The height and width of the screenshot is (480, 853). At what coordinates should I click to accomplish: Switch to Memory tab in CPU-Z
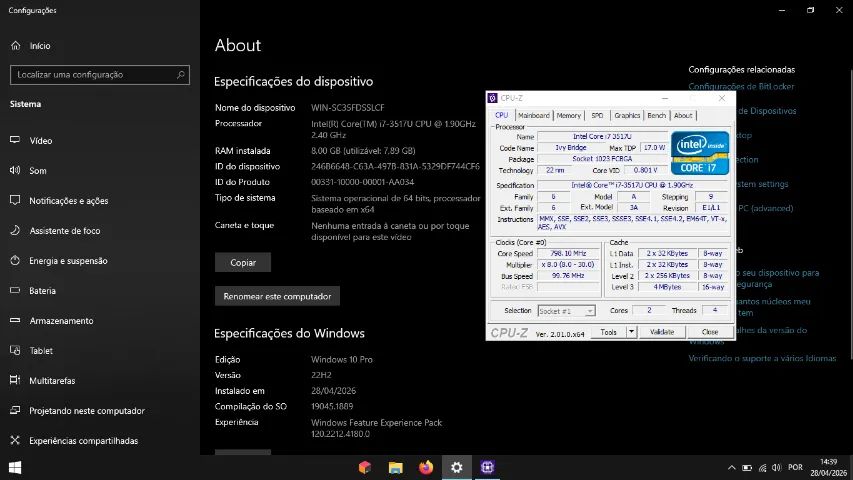tap(568, 115)
